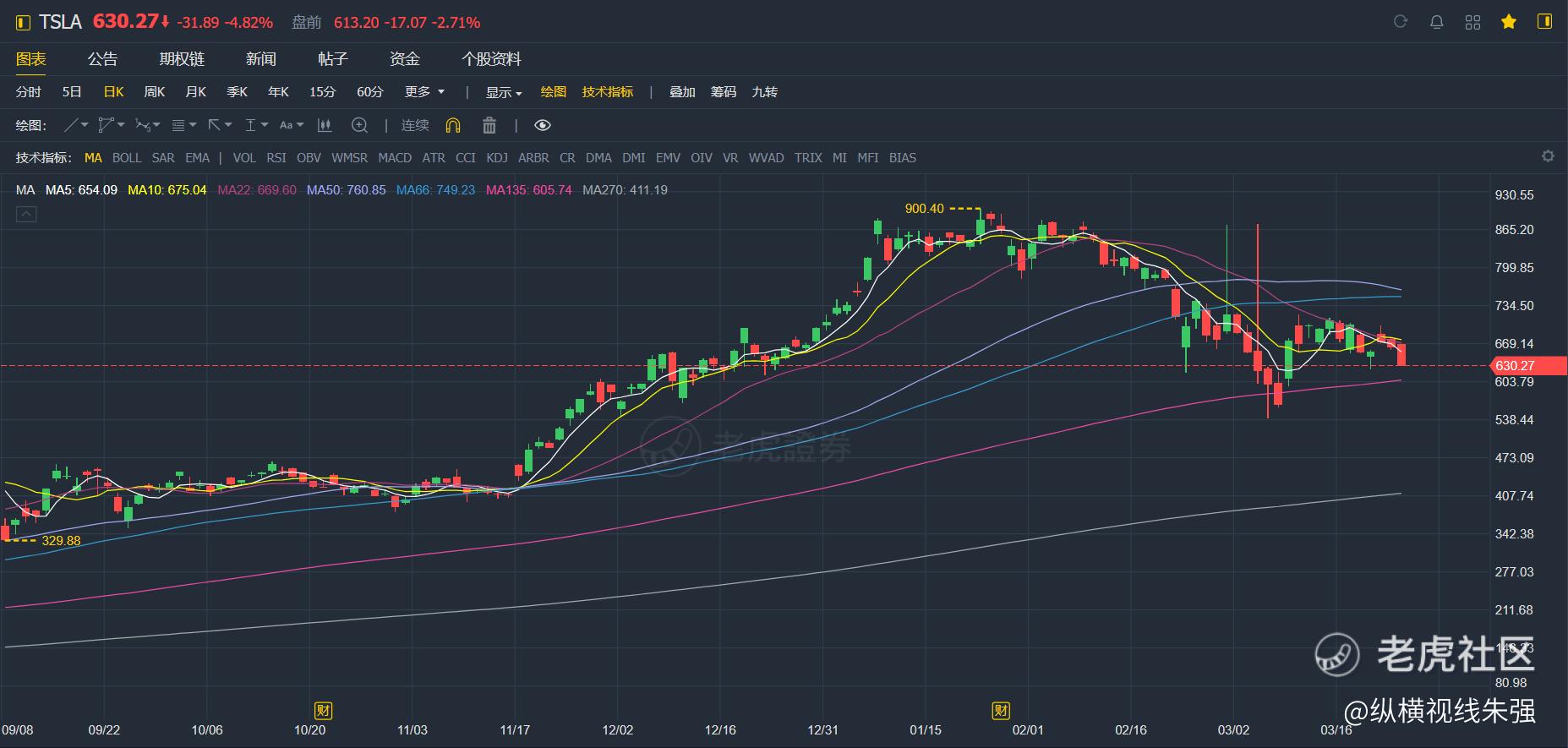Select the 周K weekly candlestick timeframe
This screenshot has height=748, width=1568.
(x=155, y=91)
